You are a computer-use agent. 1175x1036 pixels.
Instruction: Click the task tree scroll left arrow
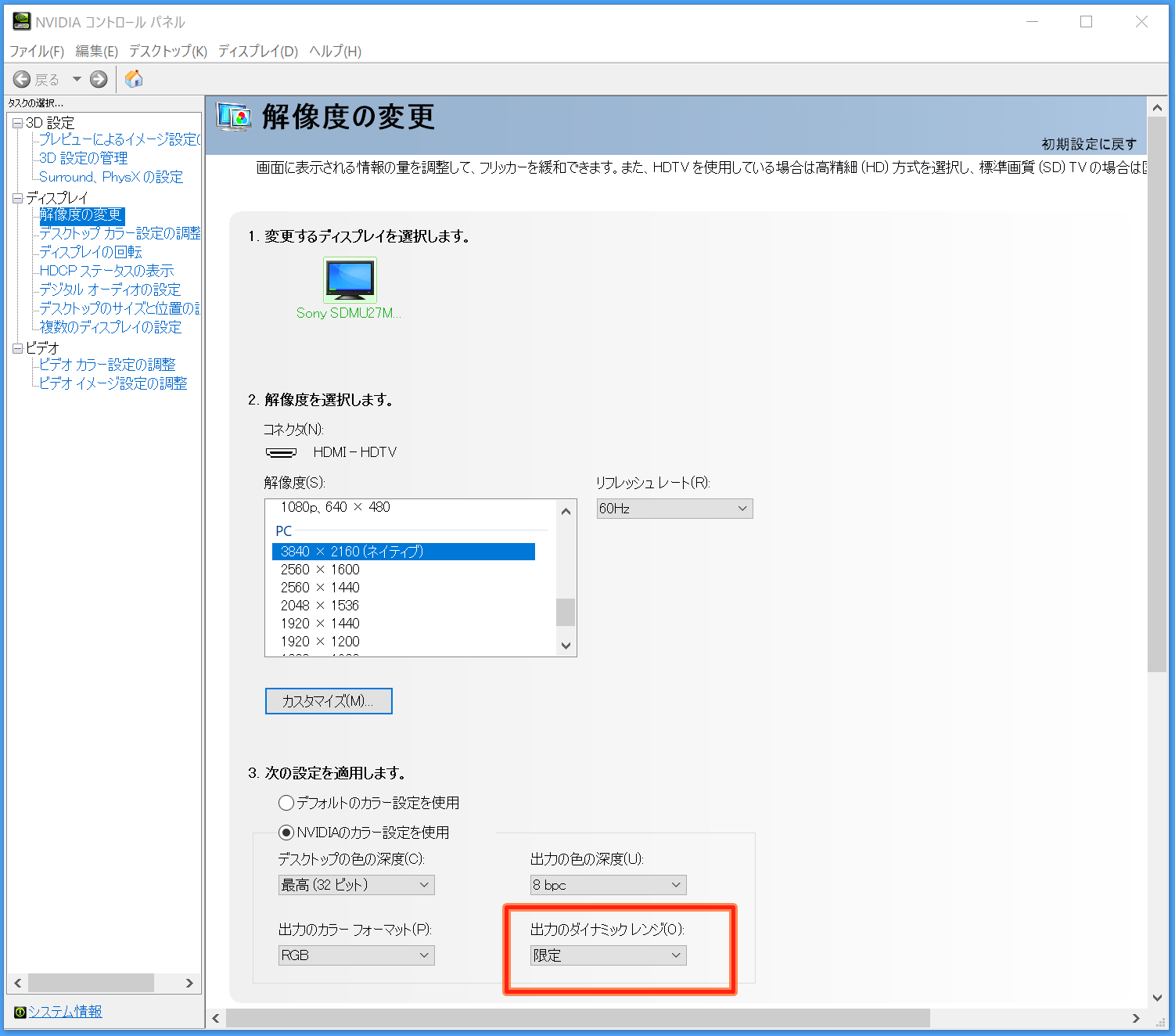pos(18,983)
